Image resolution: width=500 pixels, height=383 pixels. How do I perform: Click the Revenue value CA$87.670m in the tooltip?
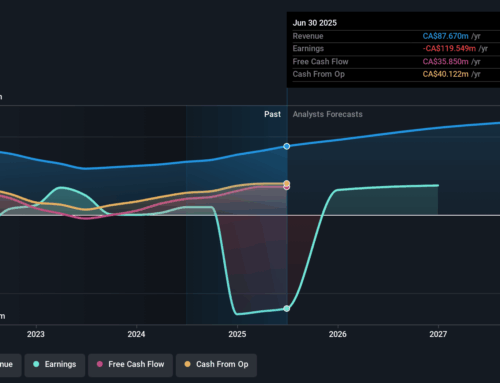[x=445, y=36]
